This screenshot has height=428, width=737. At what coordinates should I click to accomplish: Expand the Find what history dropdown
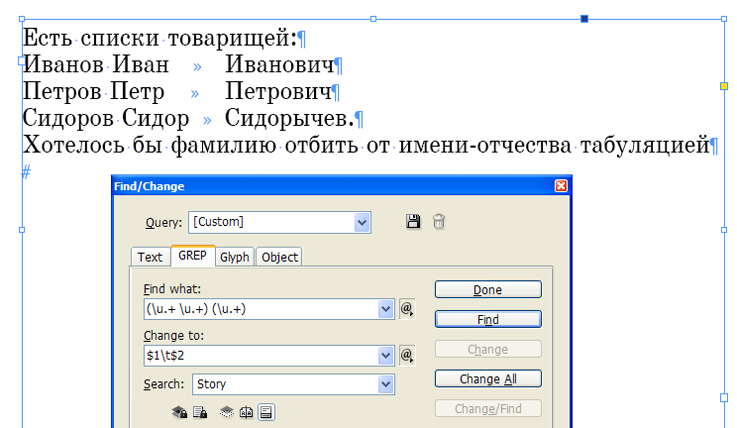pyautogui.click(x=385, y=309)
